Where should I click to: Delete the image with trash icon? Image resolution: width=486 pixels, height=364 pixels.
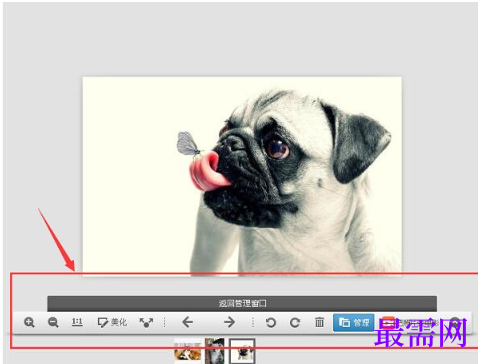[x=319, y=322]
